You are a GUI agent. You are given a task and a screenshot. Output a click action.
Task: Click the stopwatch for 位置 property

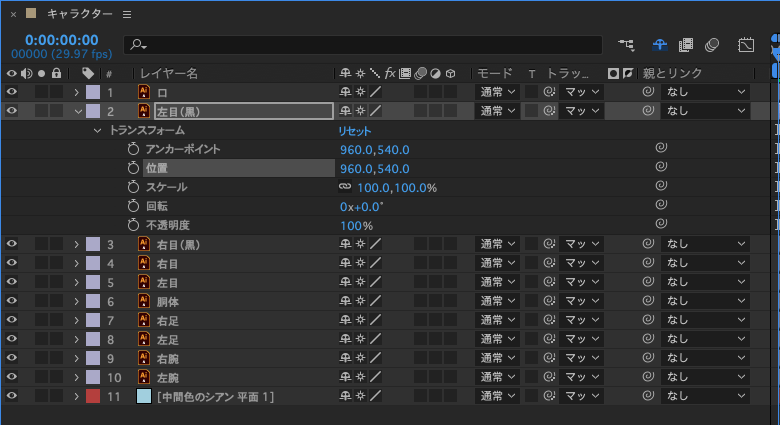tap(134, 168)
